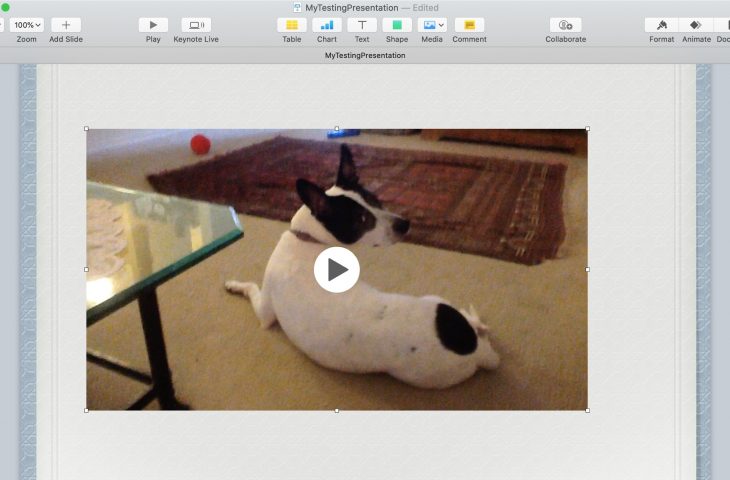The width and height of the screenshot is (730, 480).
Task: Play the dog video using the center play button
Action: [x=337, y=270]
